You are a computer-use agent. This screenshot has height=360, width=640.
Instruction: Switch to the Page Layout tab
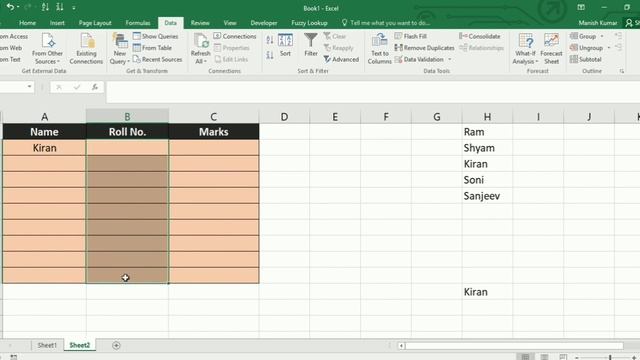tap(95, 23)
